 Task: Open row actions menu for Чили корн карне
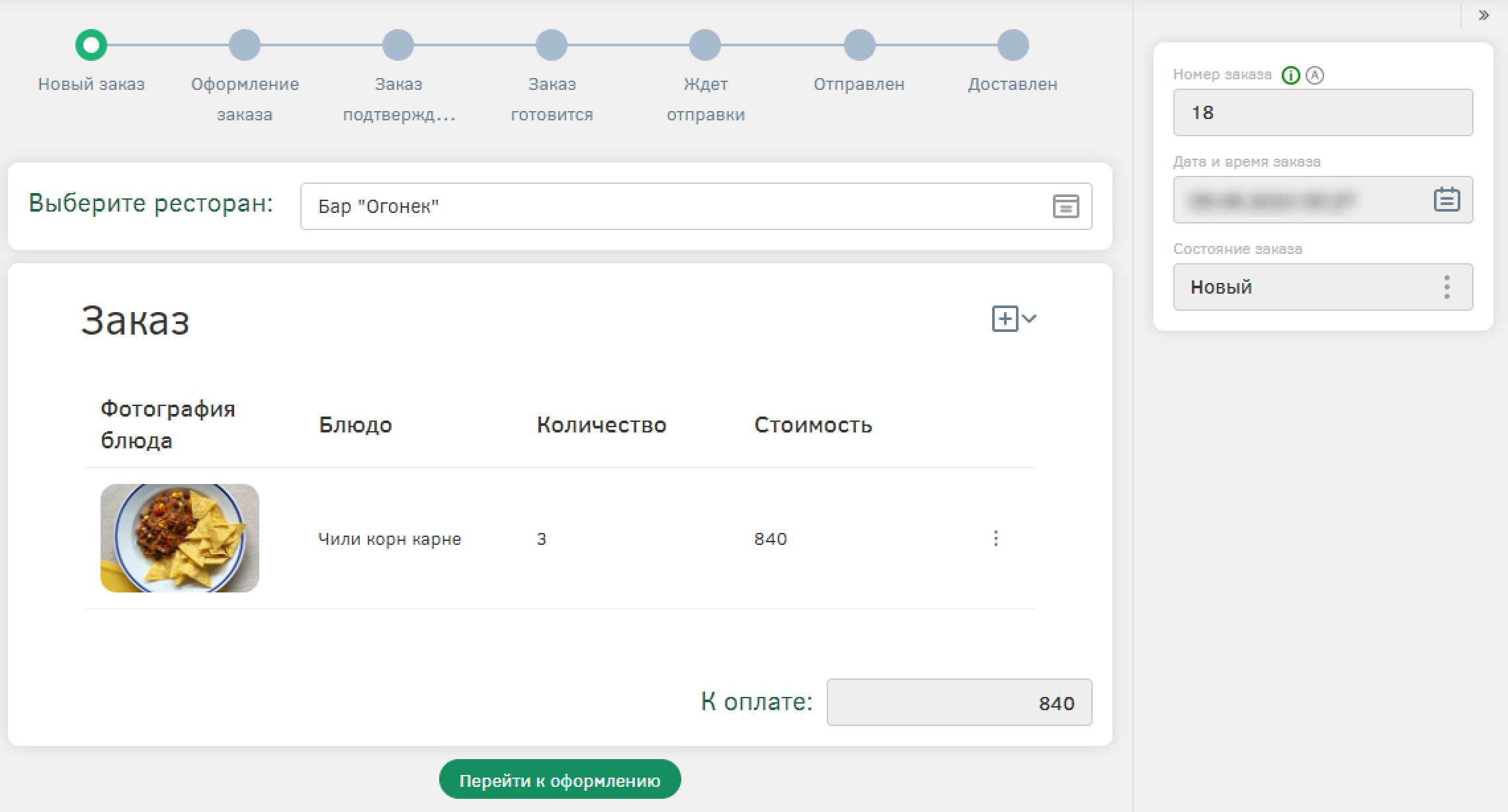click(x=995, y=538)
